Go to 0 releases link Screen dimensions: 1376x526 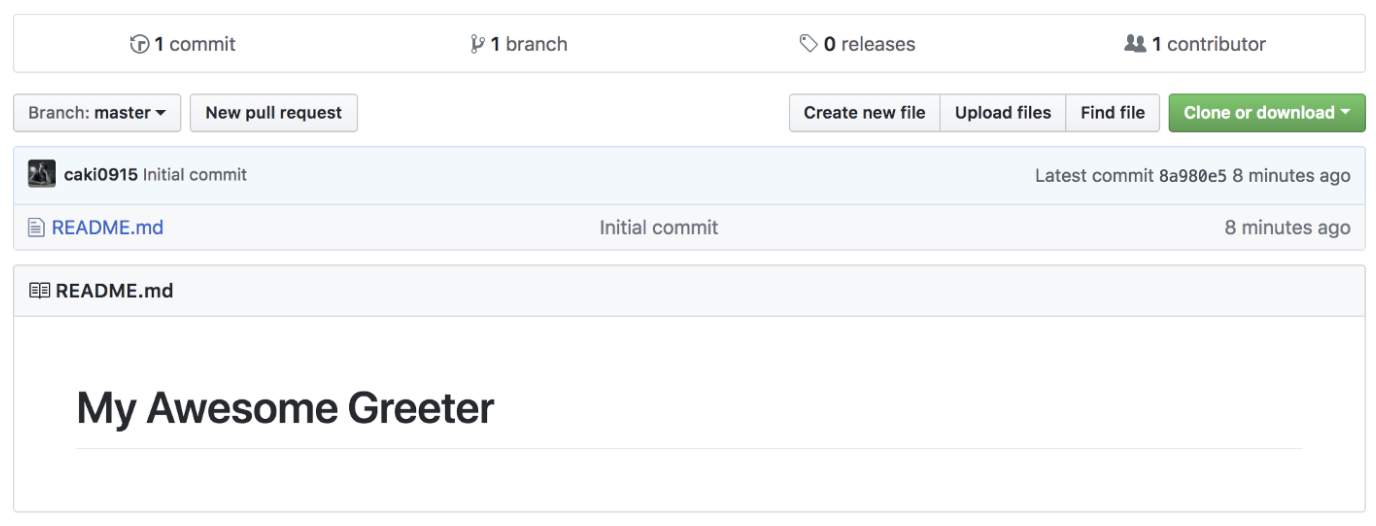869,44
